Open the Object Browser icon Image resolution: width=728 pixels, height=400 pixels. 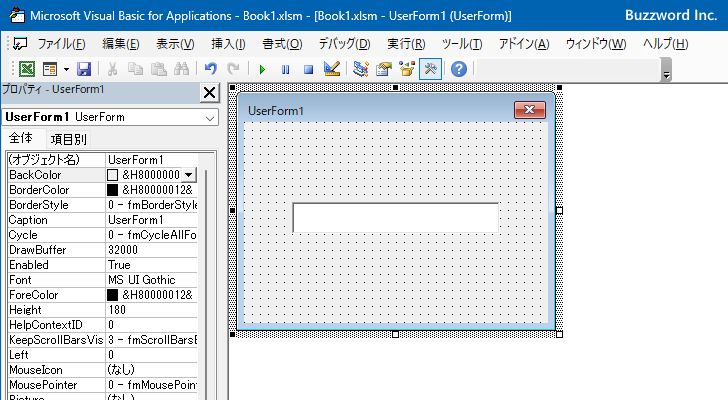coord(407,70)
